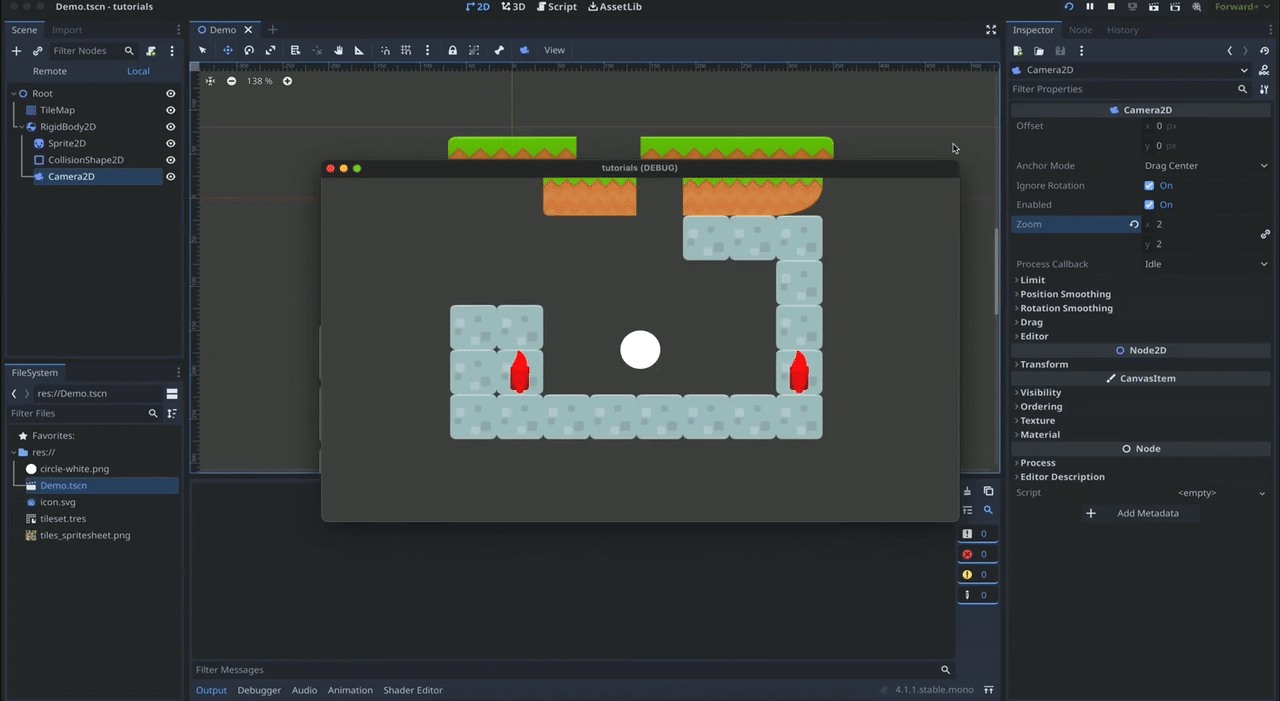Image resolution: width=1280 pixels, height=701 pixels.
Task: Toggle grid snapping icon
Action: tap(406, 50)
